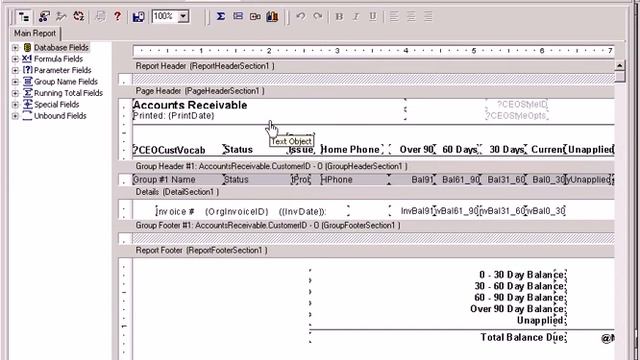Select the Group #1 Name field
The width and height of the screenshot is (640, 360).
coord(164,180)
